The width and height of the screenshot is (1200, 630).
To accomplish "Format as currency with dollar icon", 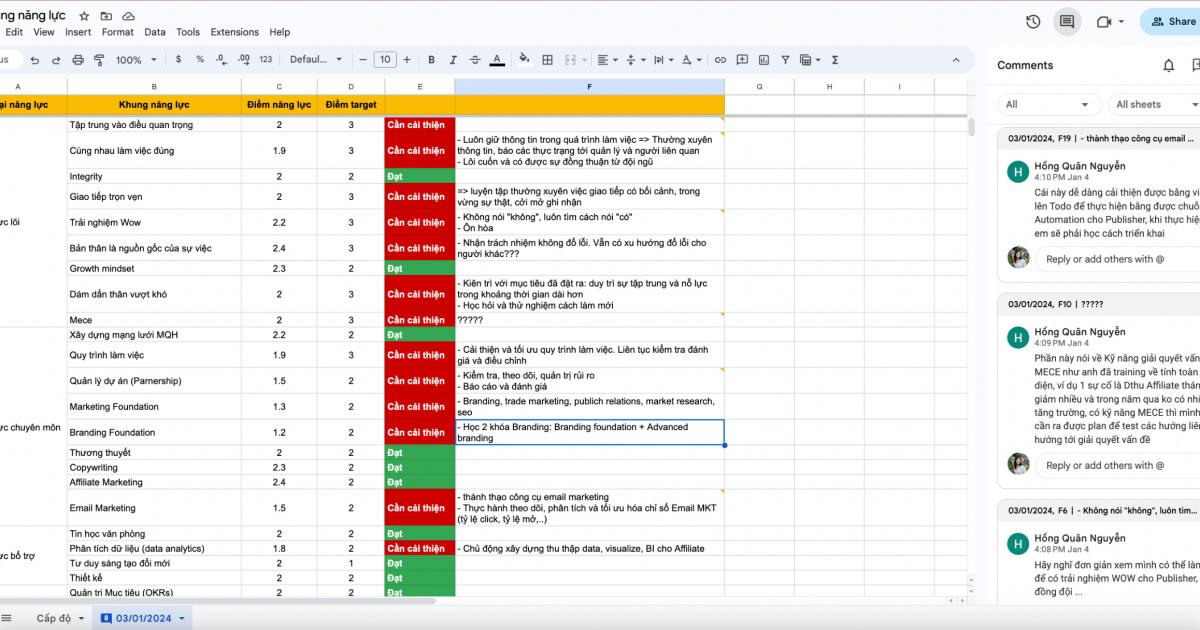I will pos(178,60).
